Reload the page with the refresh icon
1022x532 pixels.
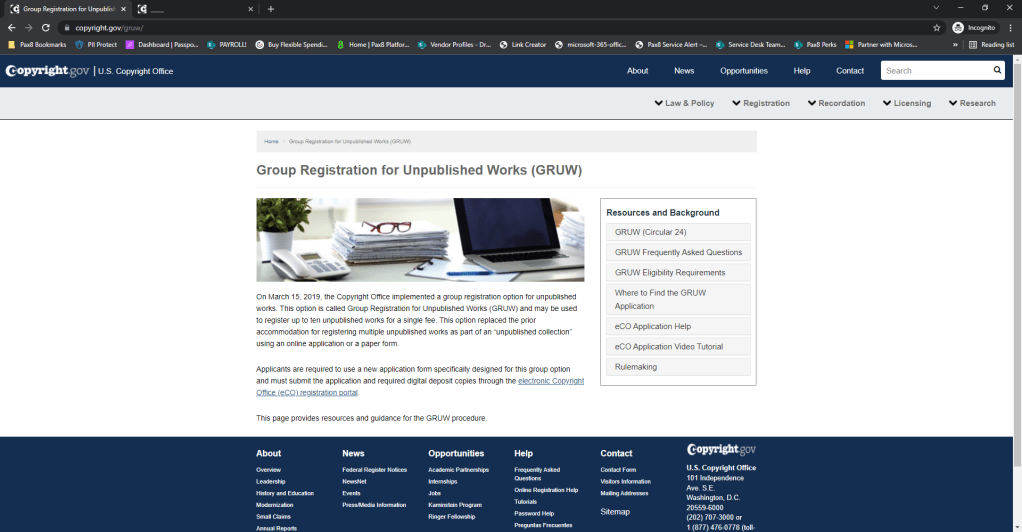click(x=46, y=28)
